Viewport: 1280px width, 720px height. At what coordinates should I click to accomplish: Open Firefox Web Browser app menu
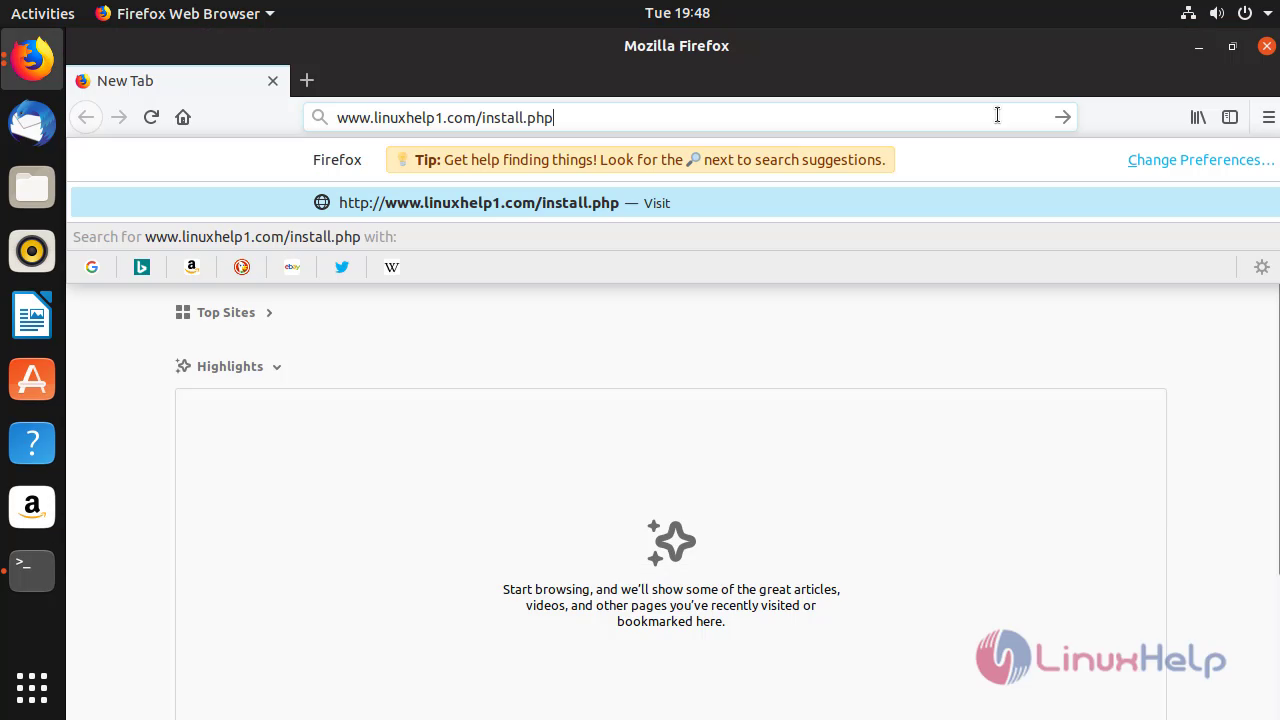click(x=185, y=13)
